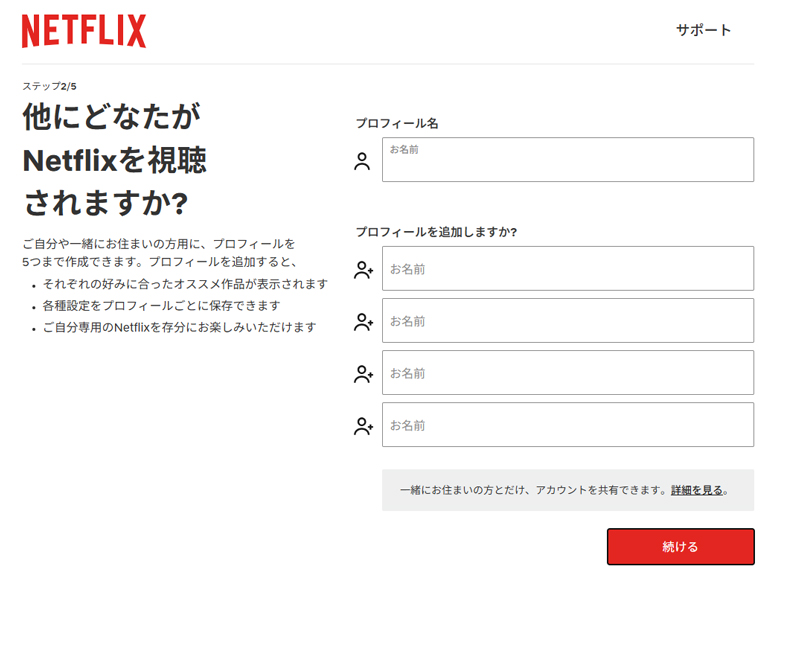Select the third additional profile name field

click(567, 373)
